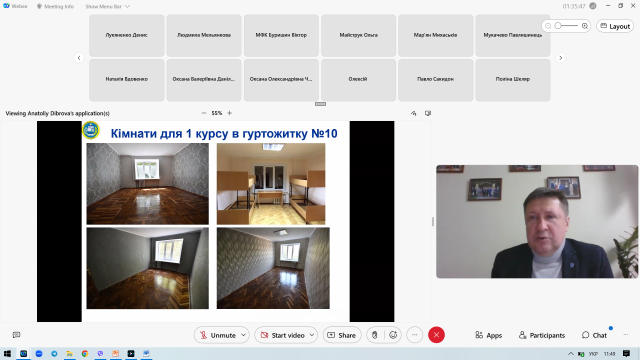Screen dimensions: 640x360
Task: Open Telegram from the taskbar
Action: (54, 353)
